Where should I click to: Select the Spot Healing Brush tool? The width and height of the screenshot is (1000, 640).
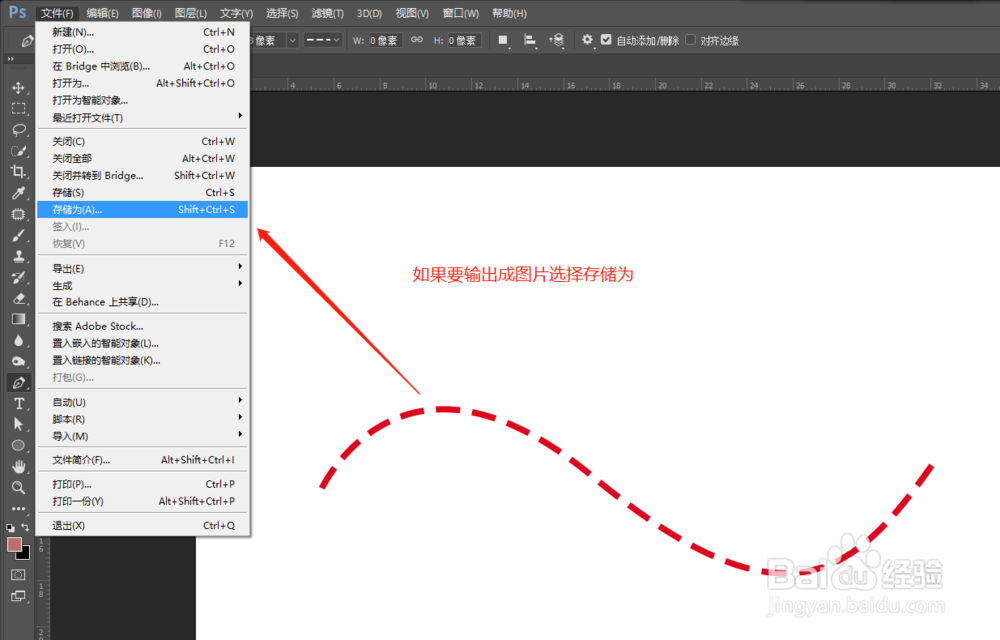(18, 214)
